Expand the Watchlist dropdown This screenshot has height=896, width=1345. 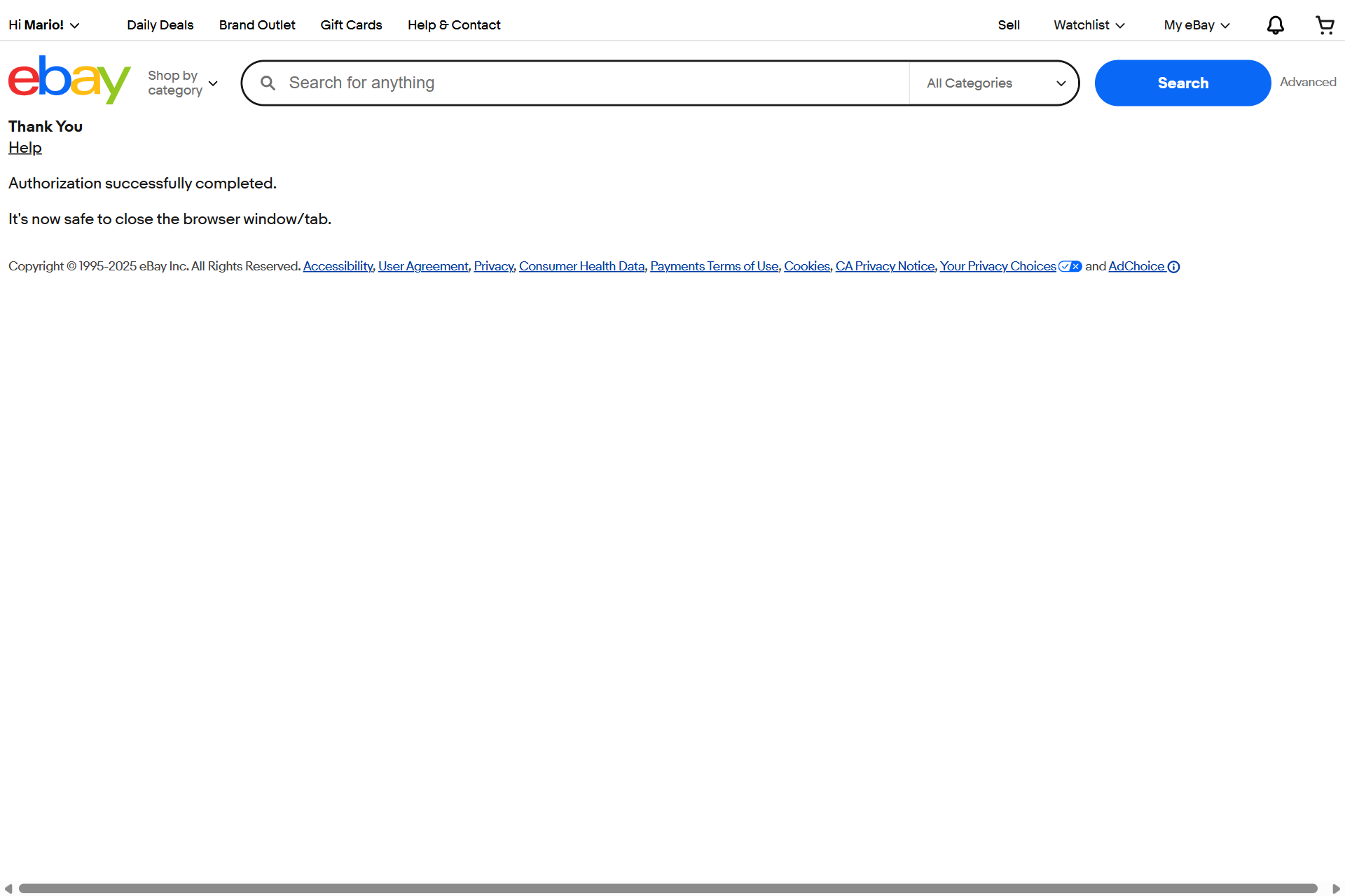(x=1087, y=25)
